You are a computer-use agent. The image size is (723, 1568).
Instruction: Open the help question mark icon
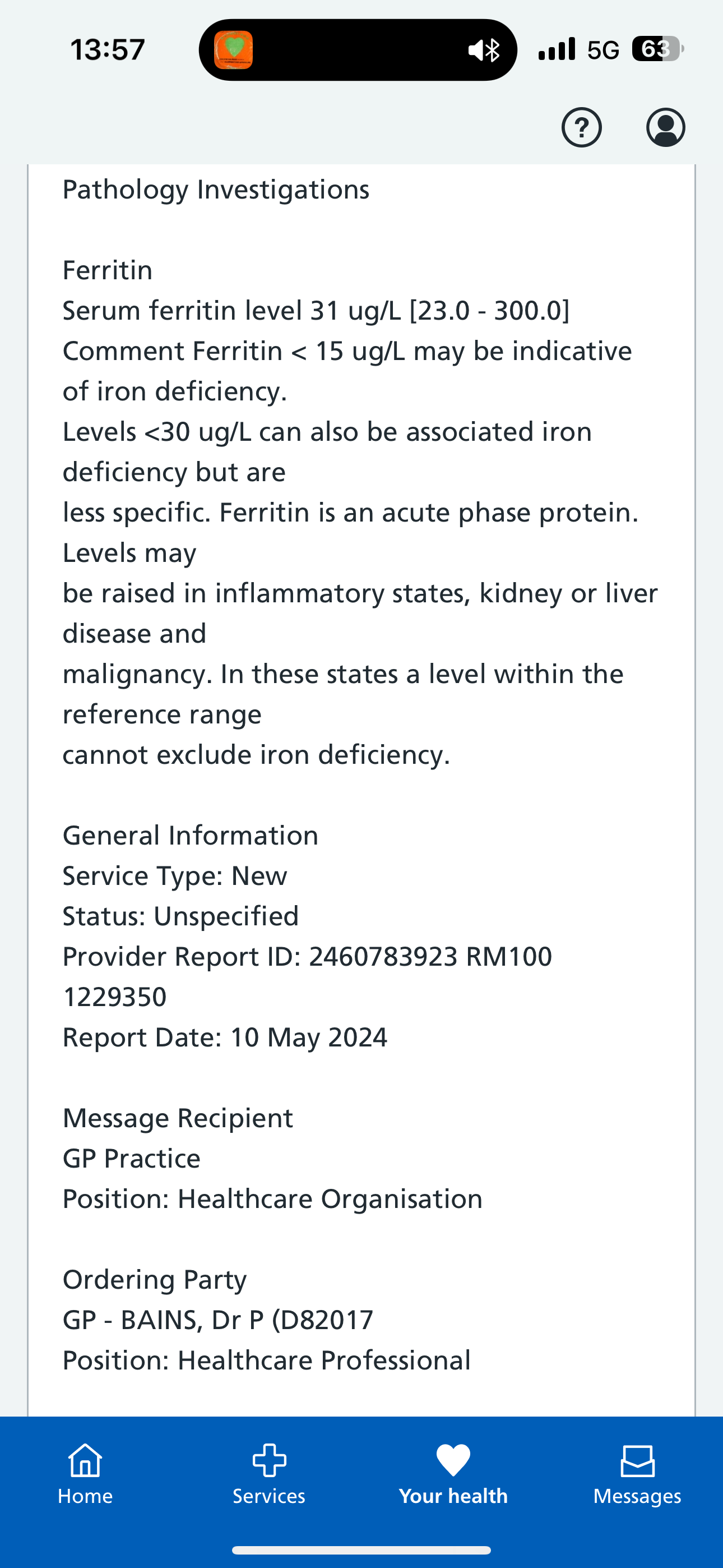pos(581,127)
